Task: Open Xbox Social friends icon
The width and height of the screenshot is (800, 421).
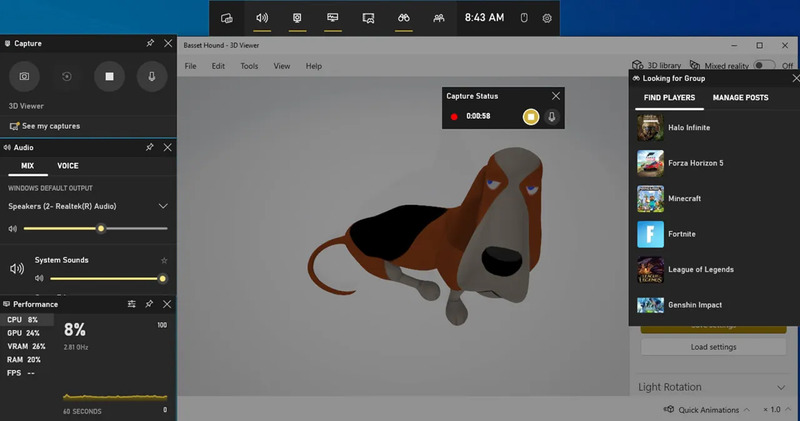Action: click(x=438, y=18)
